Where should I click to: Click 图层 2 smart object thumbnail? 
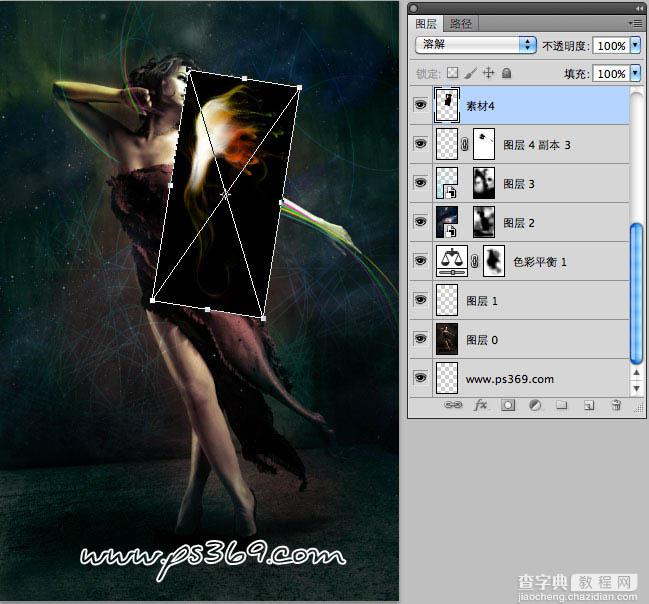[x=447, y=222]
